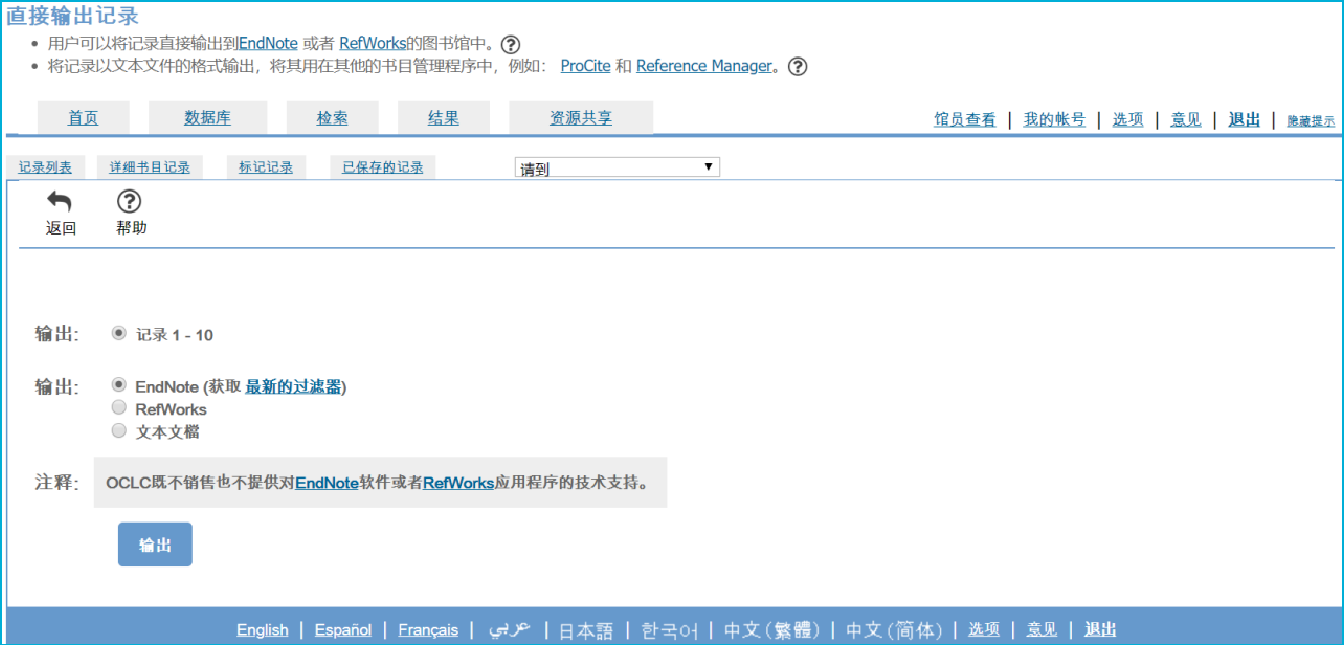Screen dimensions: 1344x645
Task: Open help icon beside the EndNote/RefWorks description
Action: point(511,44)
